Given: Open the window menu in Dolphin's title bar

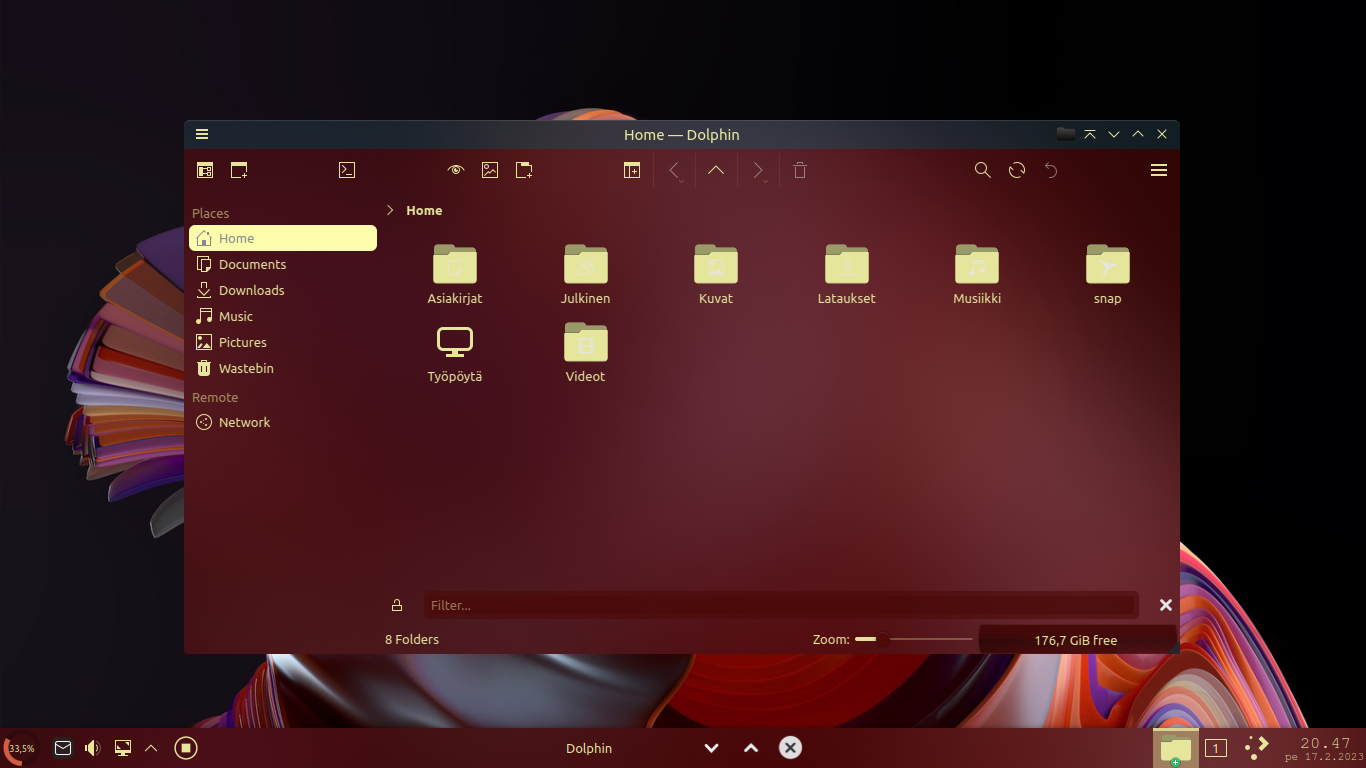Looking at the screenshot, I should (202, 134).
